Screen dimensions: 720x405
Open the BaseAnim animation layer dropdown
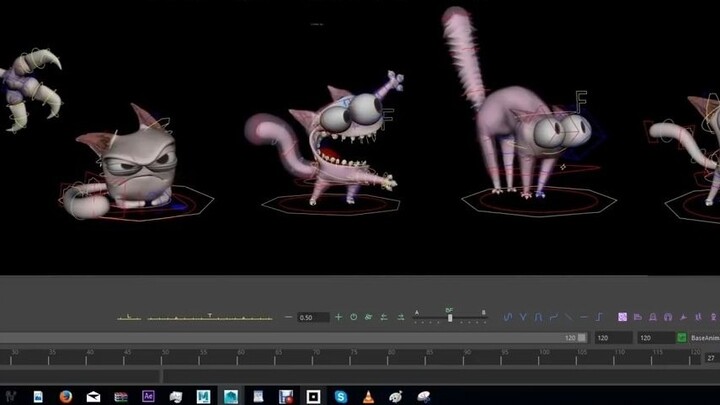click(x=705, y=338)
